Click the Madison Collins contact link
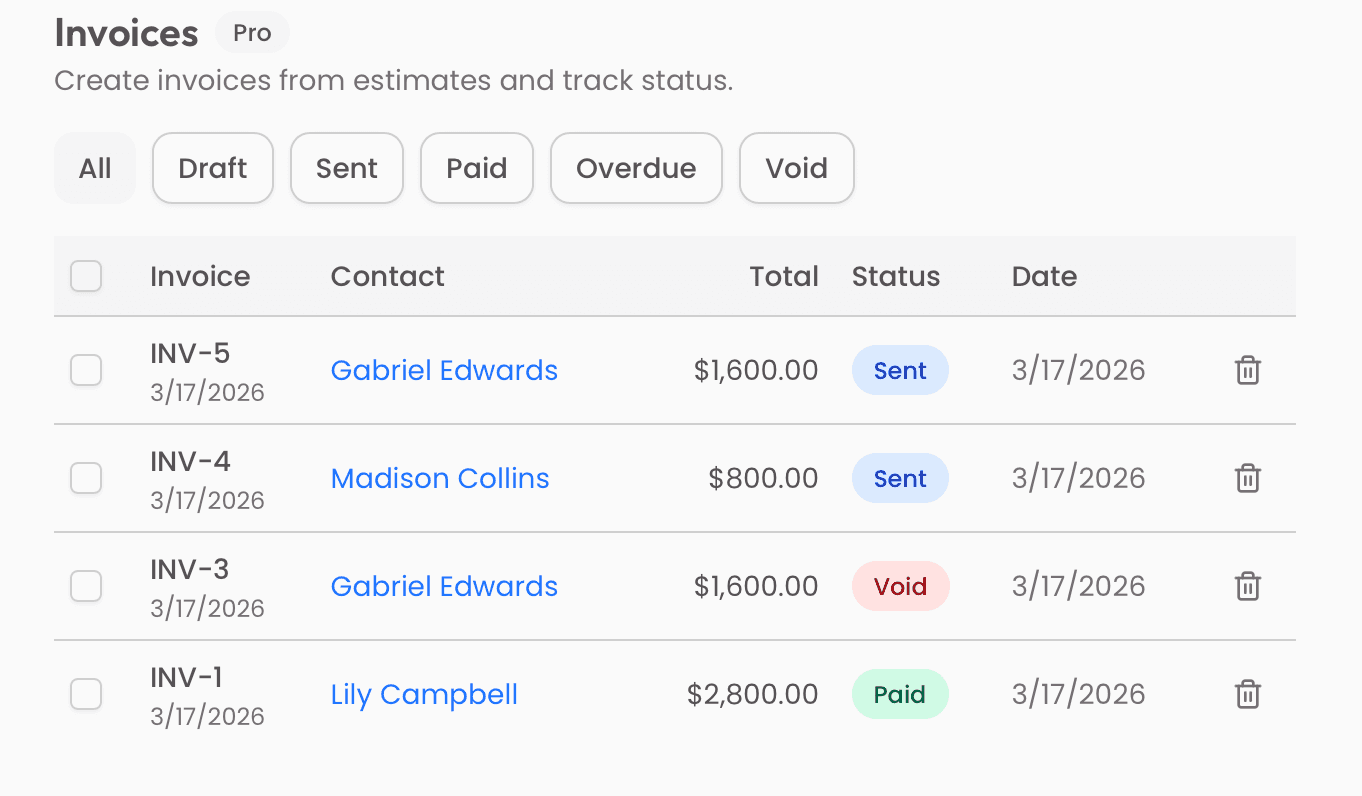This screenshot has height=796, width=1362. 440,478
